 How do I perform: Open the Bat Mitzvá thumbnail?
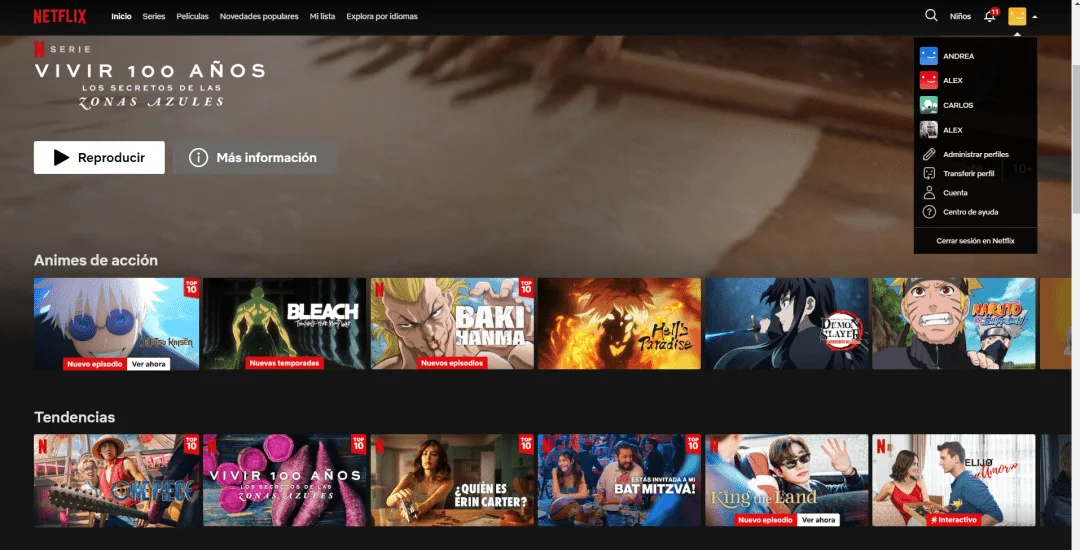(619, 480)
